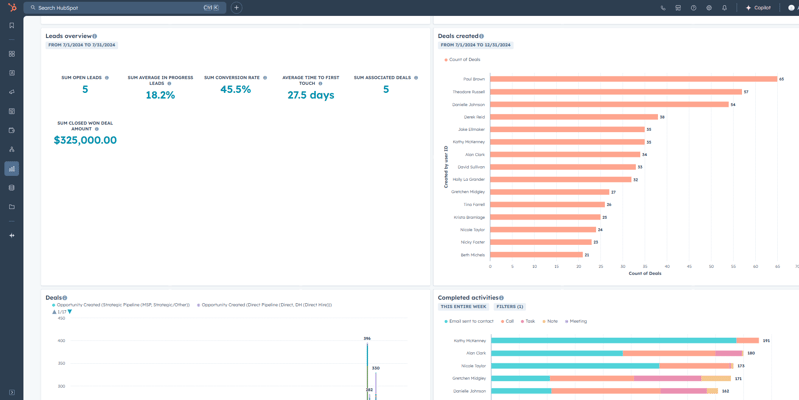The image size is (799, 400).
Task: Click Paul Brown's bar in Deals created
Action: [633, 79]
